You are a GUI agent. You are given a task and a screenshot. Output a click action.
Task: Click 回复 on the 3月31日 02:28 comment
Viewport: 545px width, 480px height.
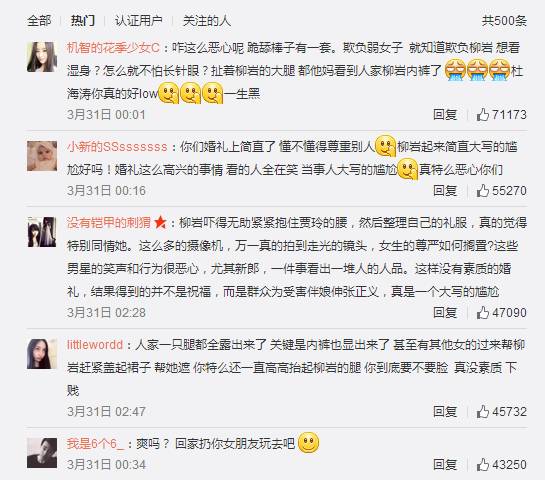tap(445, 312)
